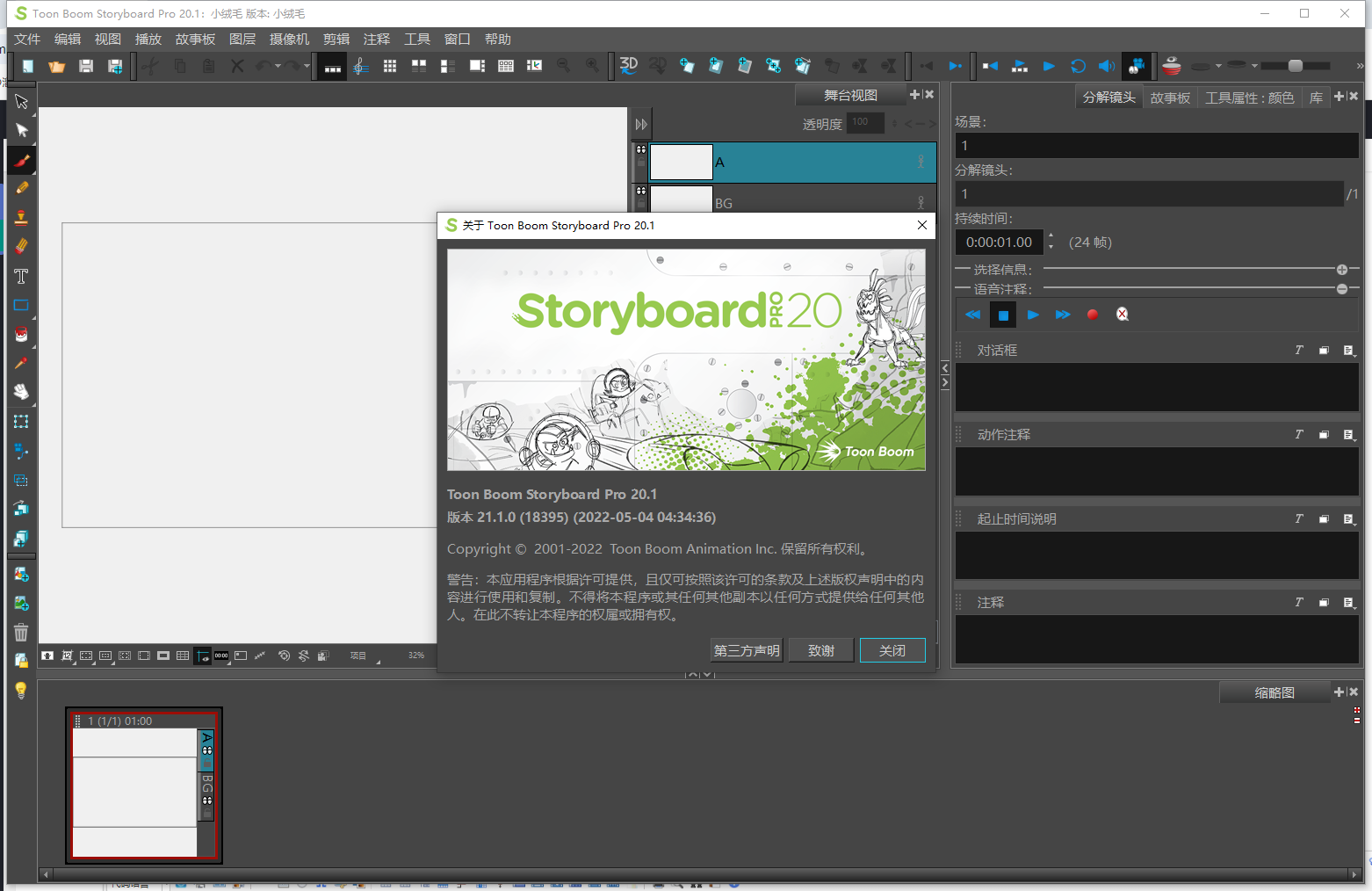
Task: Select the Eraser tool in the left toolbar
Action: click(x=21, y=247)
